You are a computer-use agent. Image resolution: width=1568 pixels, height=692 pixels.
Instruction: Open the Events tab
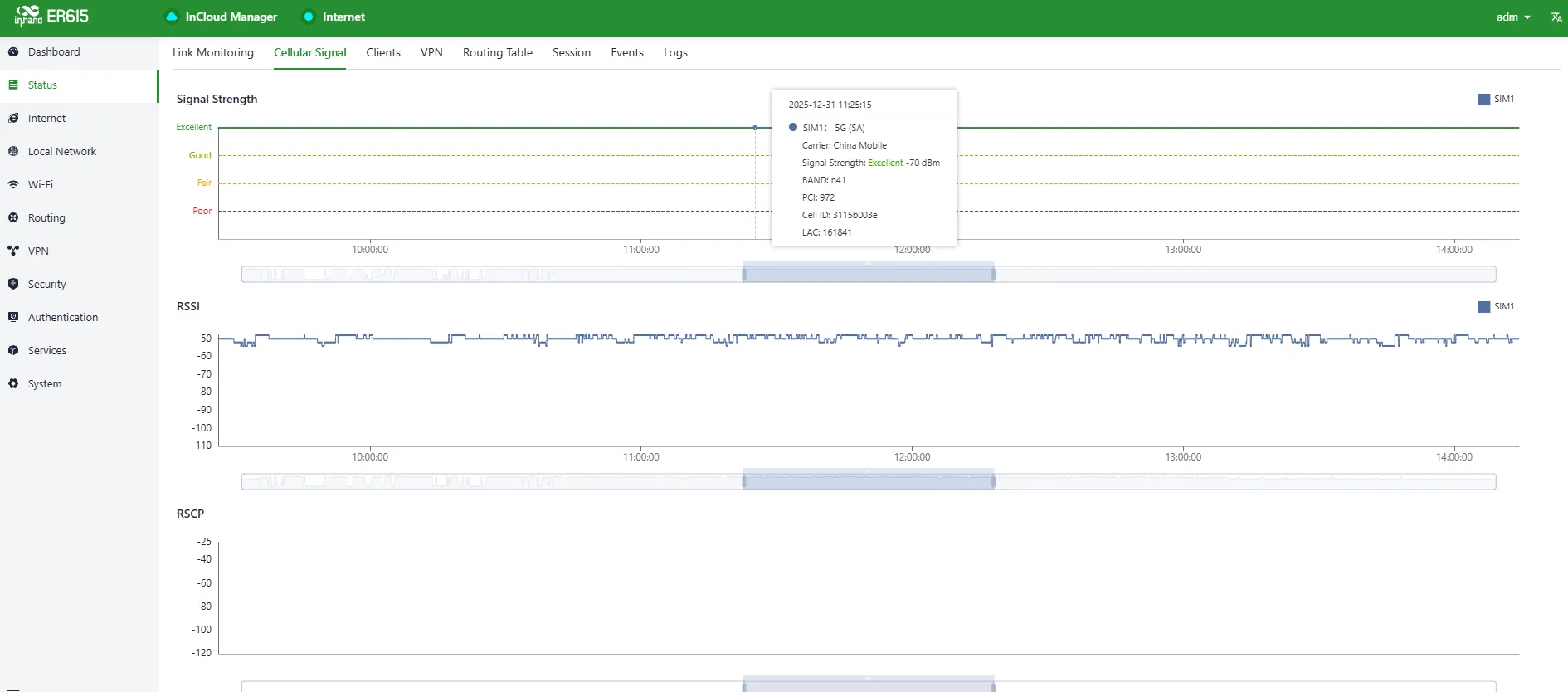tap(627, 52)
